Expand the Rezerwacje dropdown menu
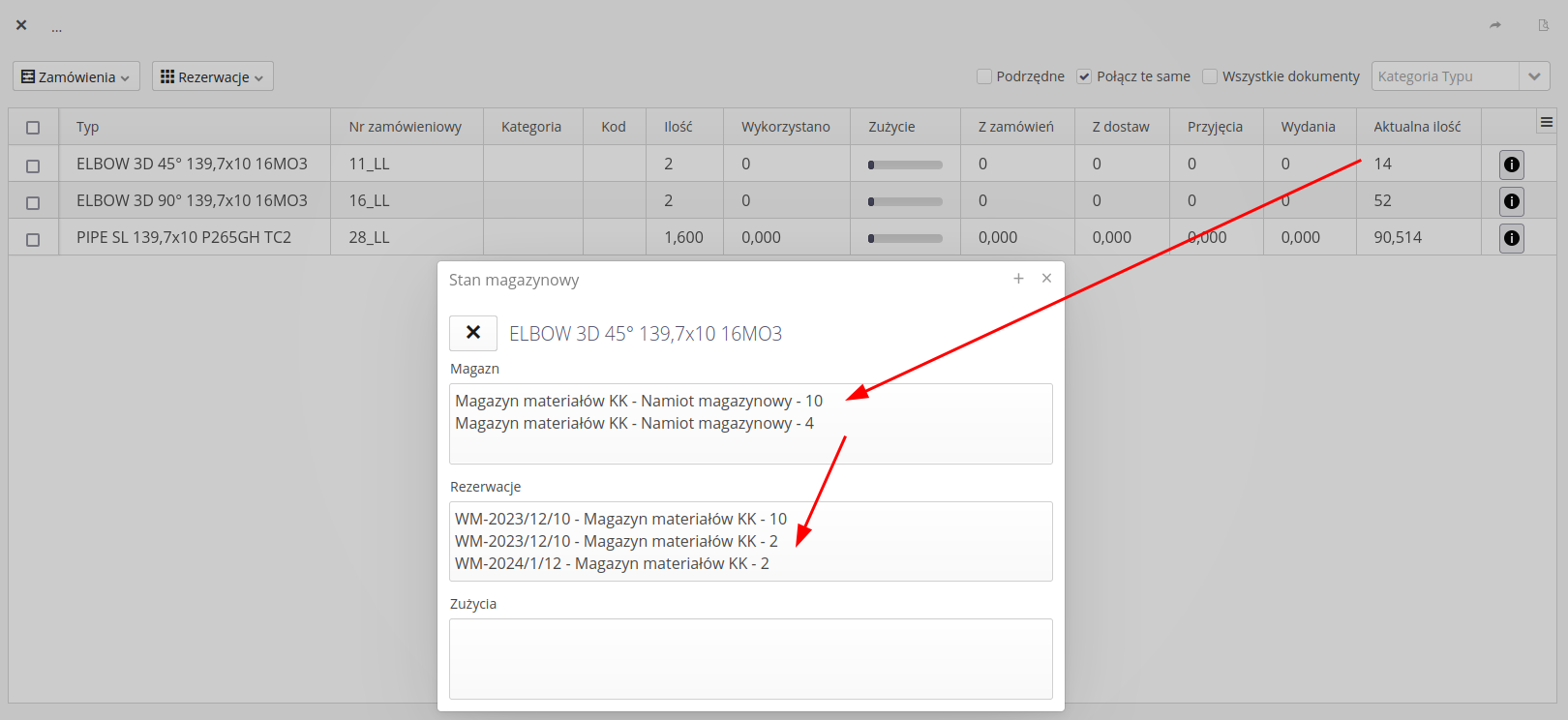Viewport: 1568px width, 720px height. point(212,76)
